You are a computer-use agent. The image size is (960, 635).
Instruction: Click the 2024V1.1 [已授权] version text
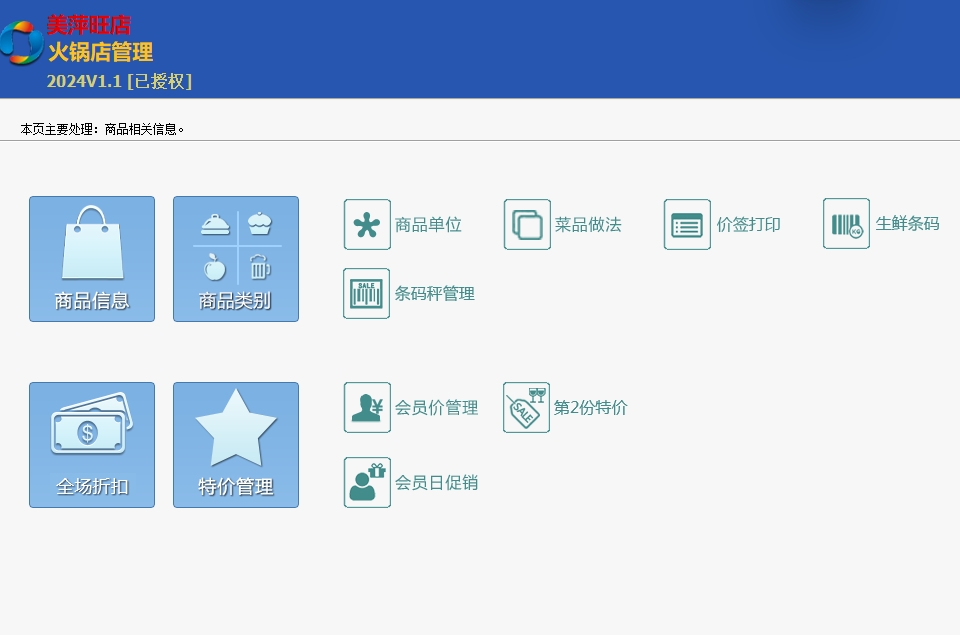coord(119,81)
